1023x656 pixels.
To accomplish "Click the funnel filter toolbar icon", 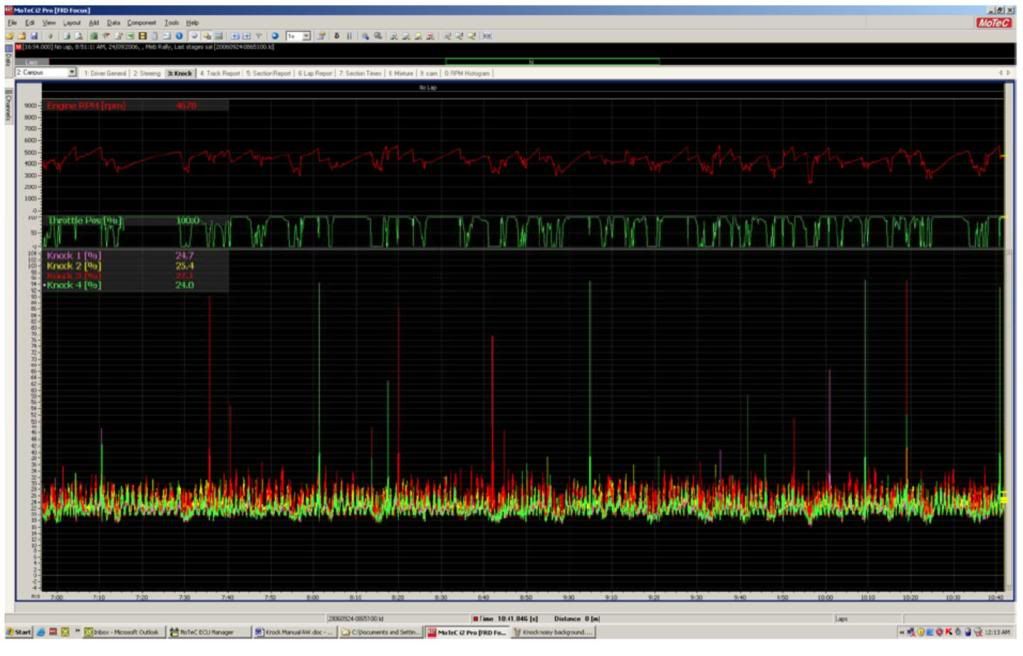I will [x=259, y=37].
